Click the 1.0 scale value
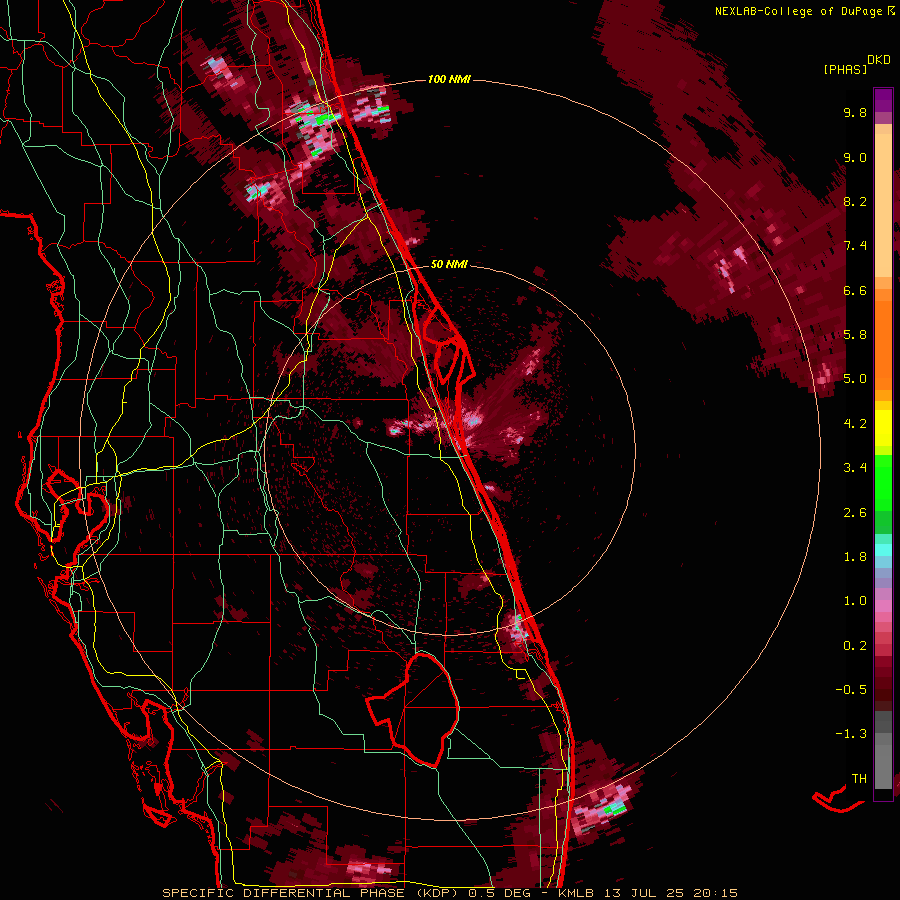The image size is (900, 900). click(855, 601)
